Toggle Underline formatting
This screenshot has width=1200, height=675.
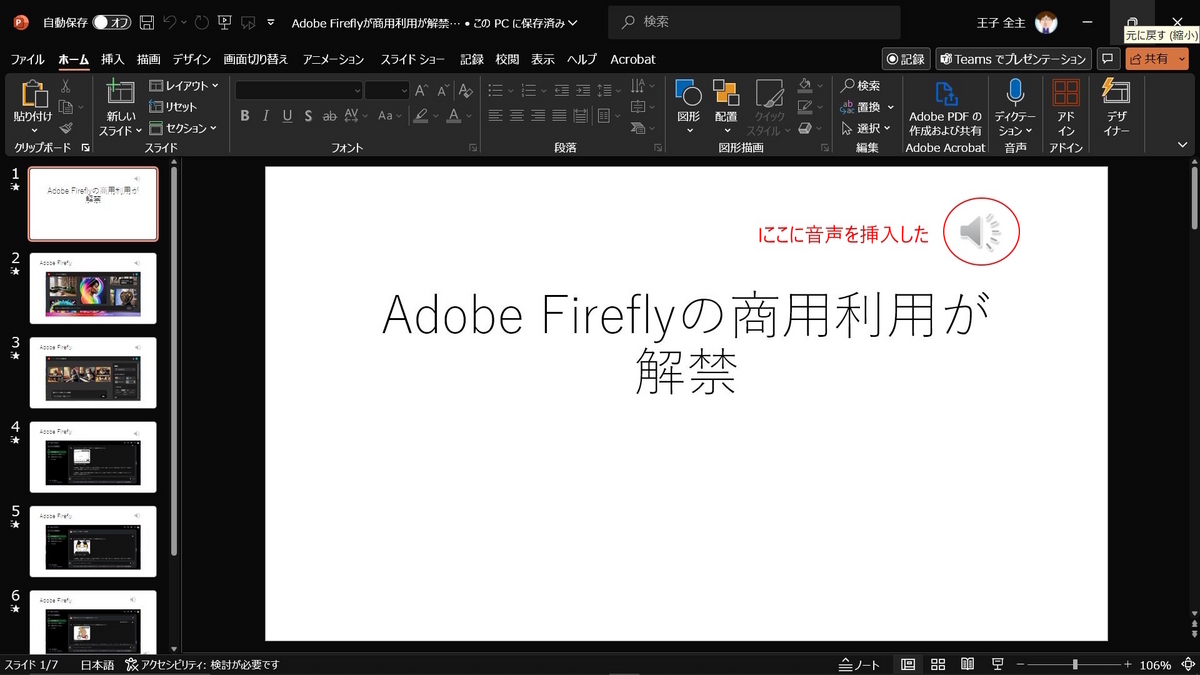(x=287, y=116)
